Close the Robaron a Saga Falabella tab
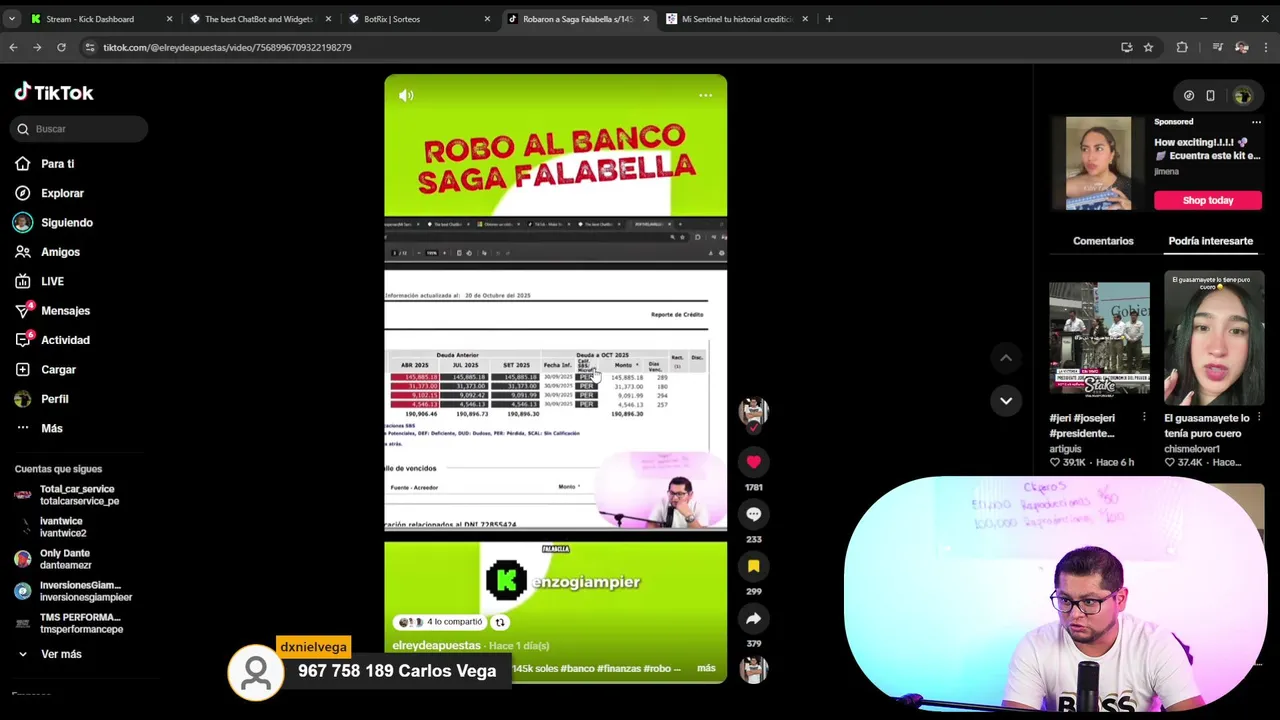Viewport: 1280px width, 720px height. pos(646,19)
